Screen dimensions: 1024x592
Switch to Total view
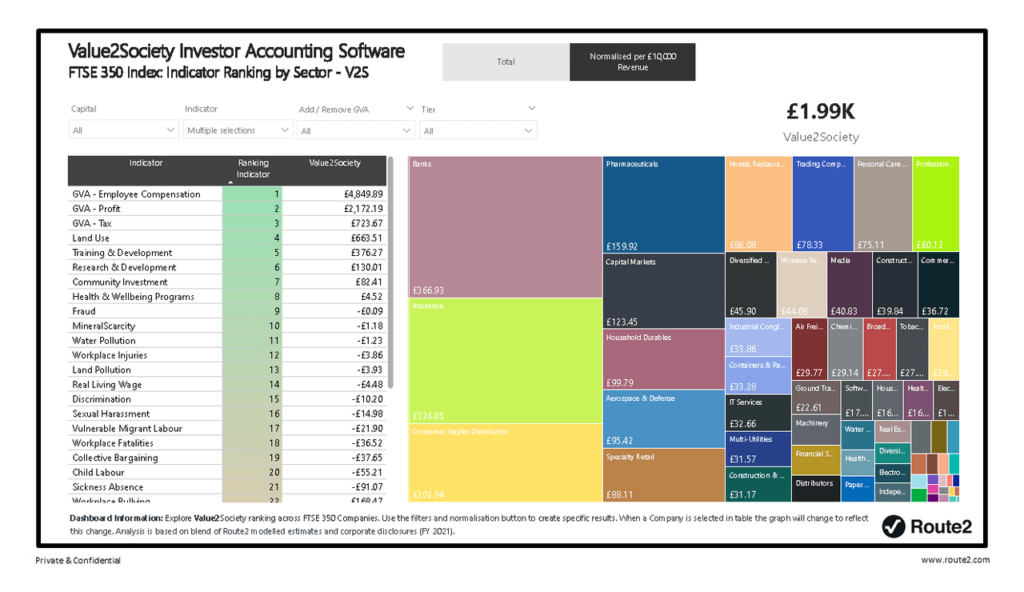505,62
